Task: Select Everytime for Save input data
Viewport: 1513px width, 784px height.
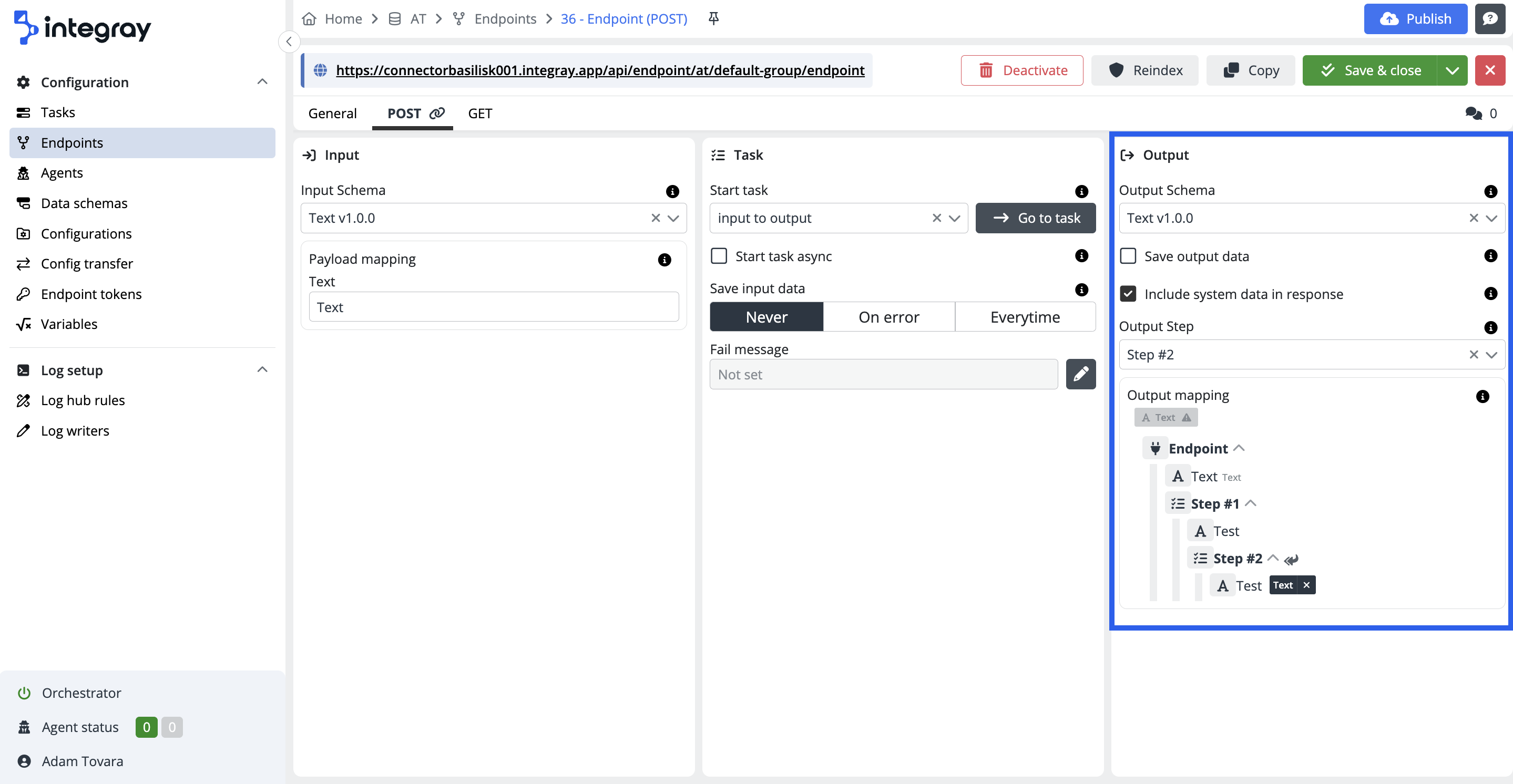Action: pos(1025,317)
